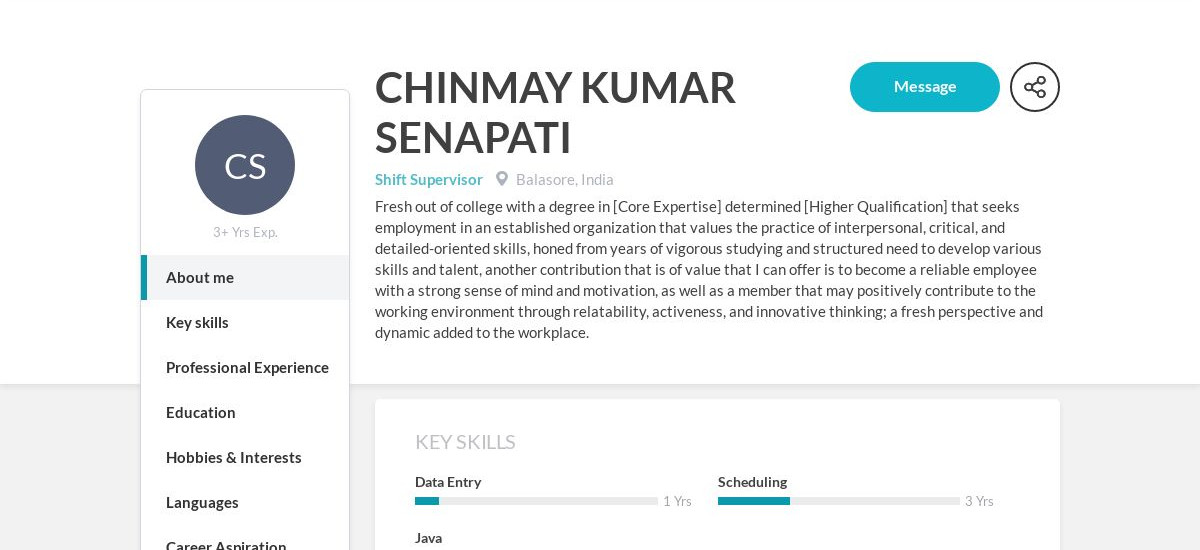Click the location pin icon near Balasore
This screenshot has width=1200, height=550.
pyautogui.click(x=502, y=179)
